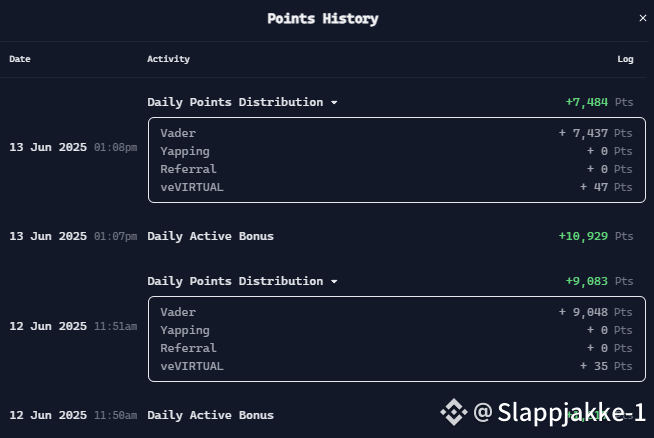Select the Date column header
The height and width of the screenshot is (438, 654).
click(20, 59)
